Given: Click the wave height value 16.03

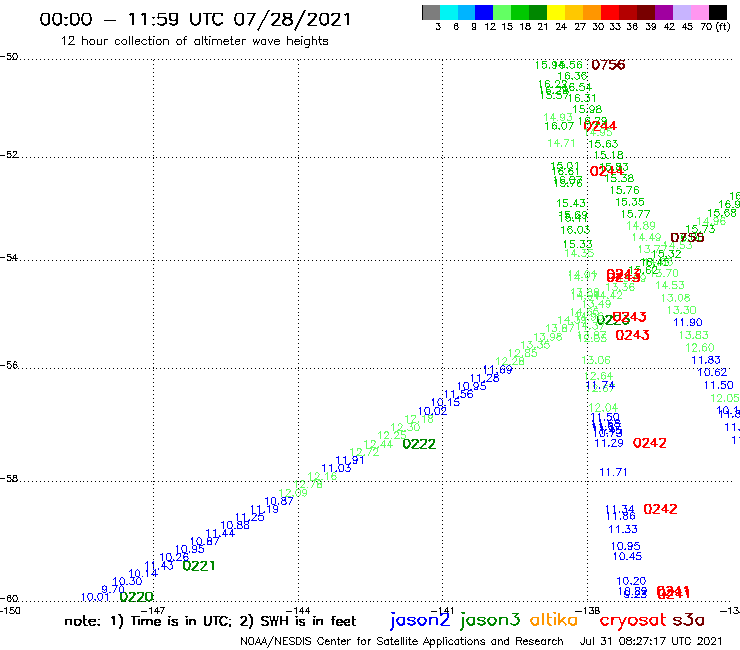Looking at the screenshot, I should (x=575, y=230).
